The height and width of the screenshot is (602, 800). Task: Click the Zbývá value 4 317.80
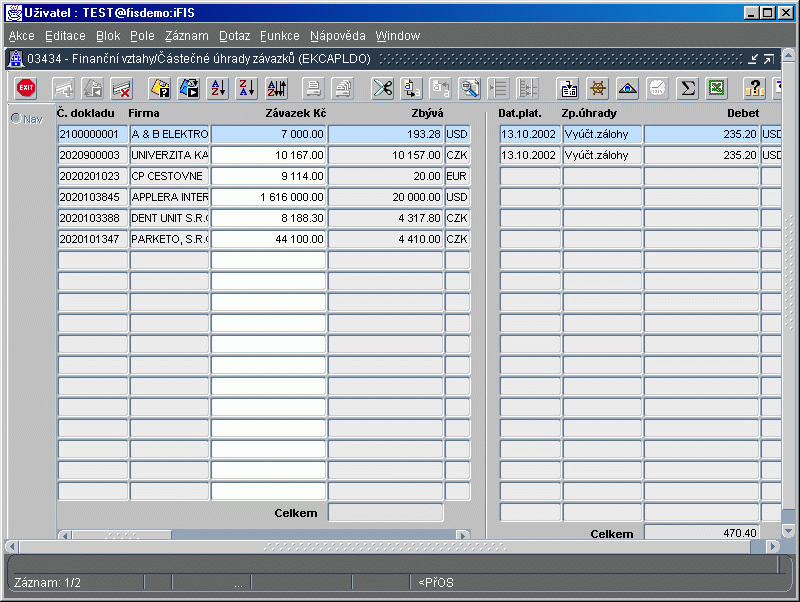pyautogui.click(x=385, y=218)
